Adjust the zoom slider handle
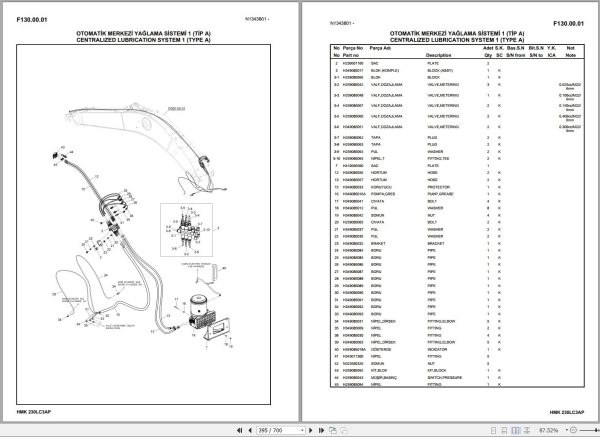The image size is (600, 437). pyautogui.click(x=598, y=430)
